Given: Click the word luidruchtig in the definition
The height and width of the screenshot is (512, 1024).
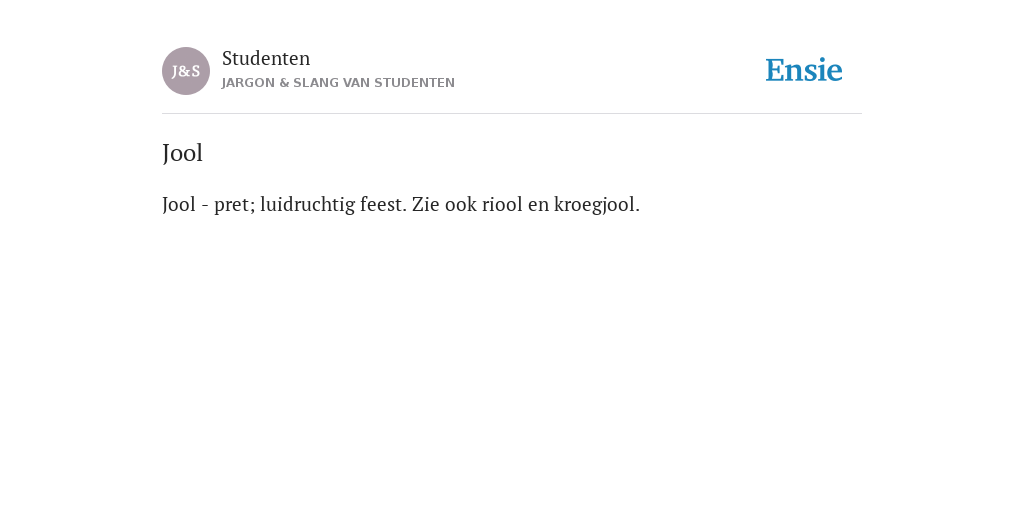Looking at the screenshot, I should pos(308,205).
